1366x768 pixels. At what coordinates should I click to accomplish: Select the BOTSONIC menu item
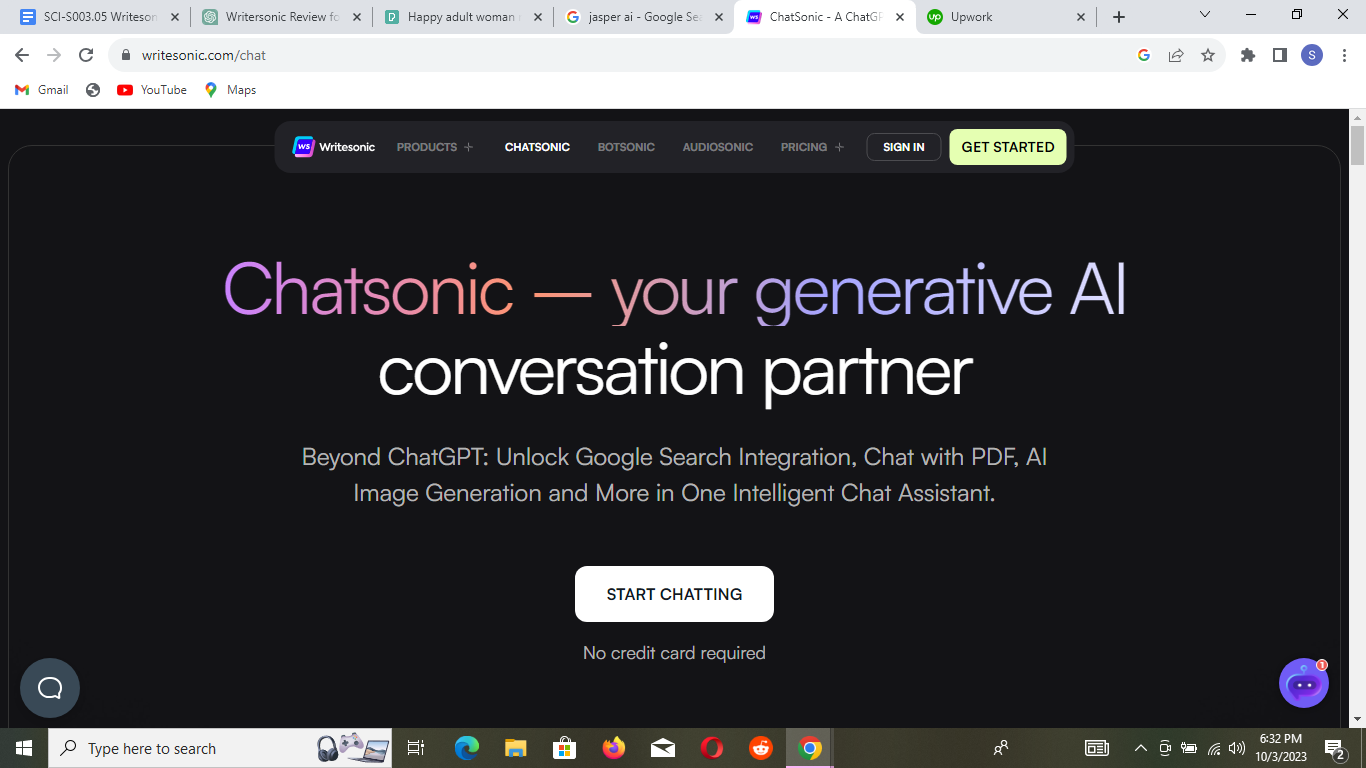pyautogui.click(x=626, y=146)
